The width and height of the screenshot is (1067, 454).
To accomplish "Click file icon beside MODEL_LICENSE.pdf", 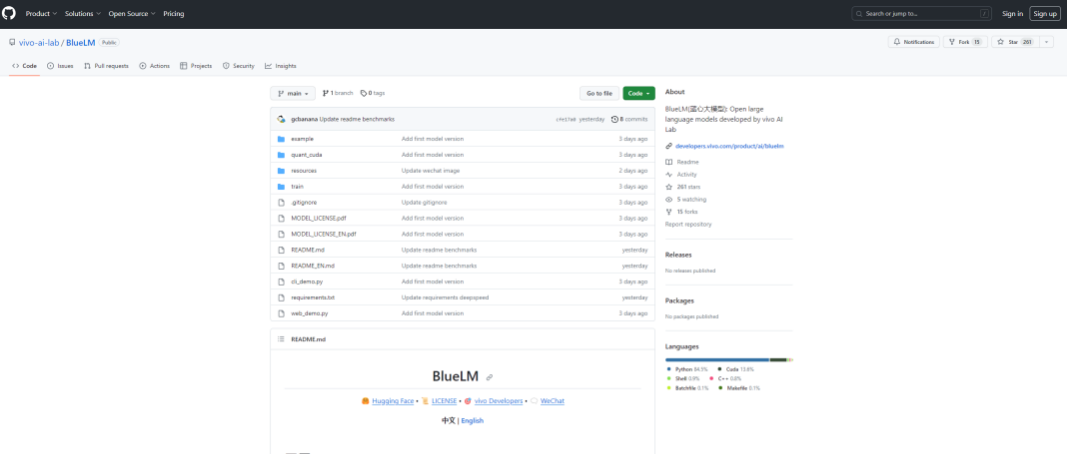I will pyautogui.click(x=281, y=218).
